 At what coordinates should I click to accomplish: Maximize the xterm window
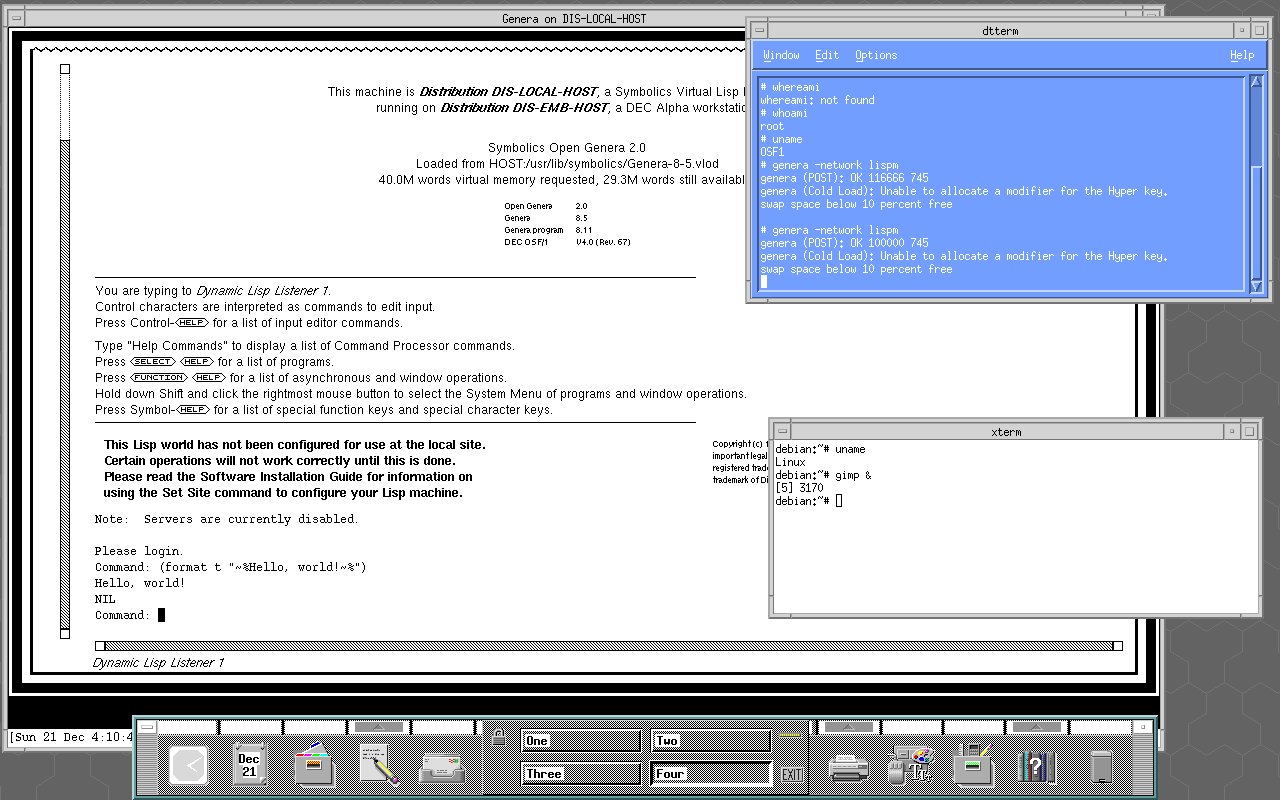[x=1250, y=432]
